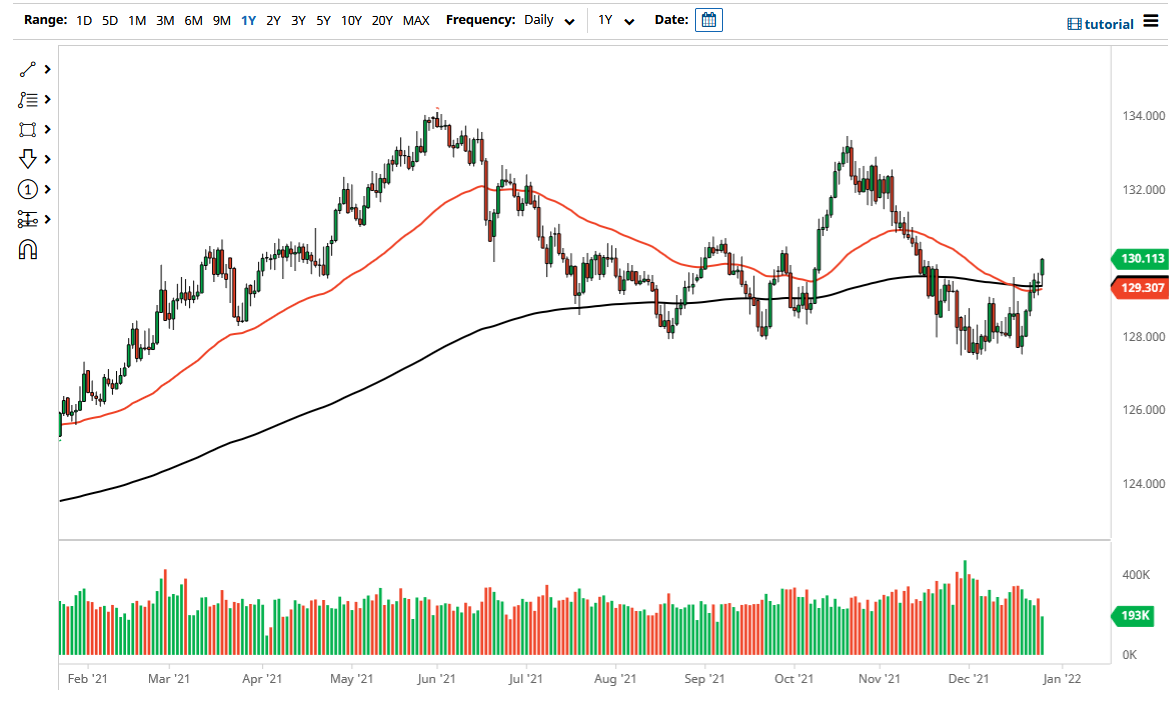The width and height of the screenshot is (1176, 705).
Task: Click the 1Y range currently highlighted
Action: coord(248,19)
